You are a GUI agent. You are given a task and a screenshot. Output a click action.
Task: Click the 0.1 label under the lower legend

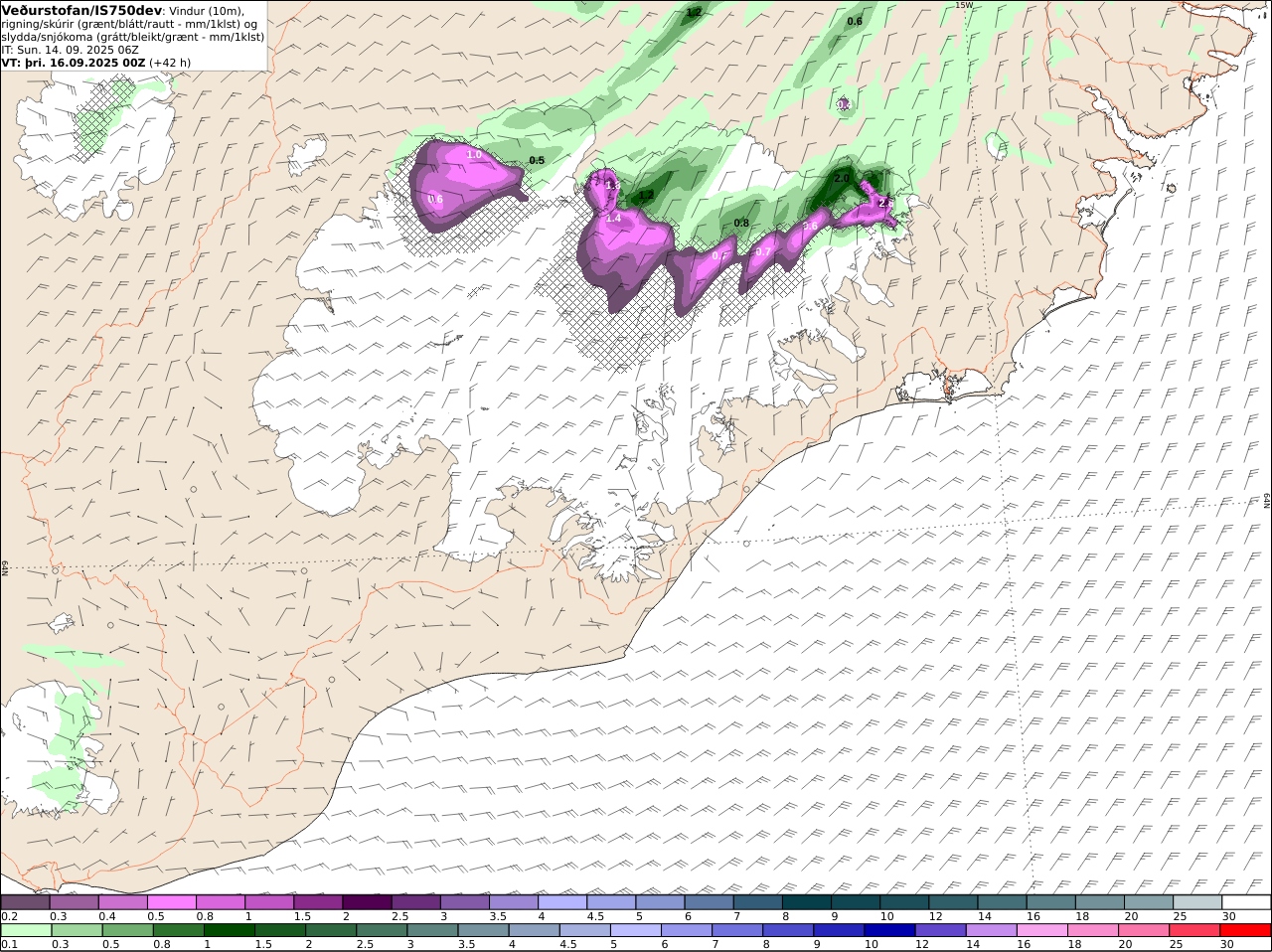[9, 945]
